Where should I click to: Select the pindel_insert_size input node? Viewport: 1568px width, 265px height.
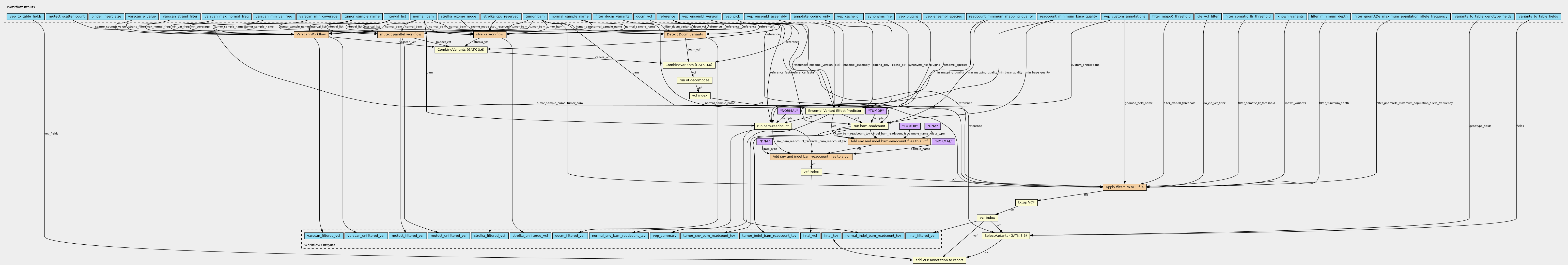pyautogui.click(x=106, y=17)
